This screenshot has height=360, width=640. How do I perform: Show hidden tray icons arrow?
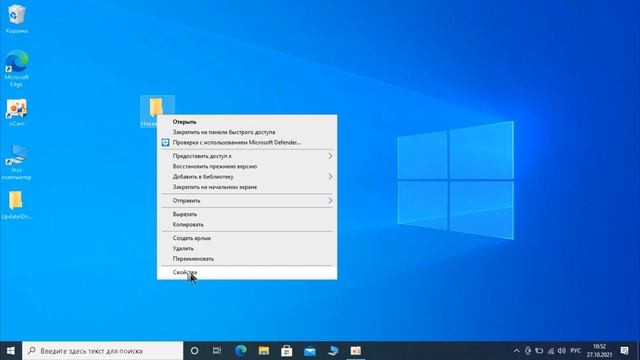(516, 351)
